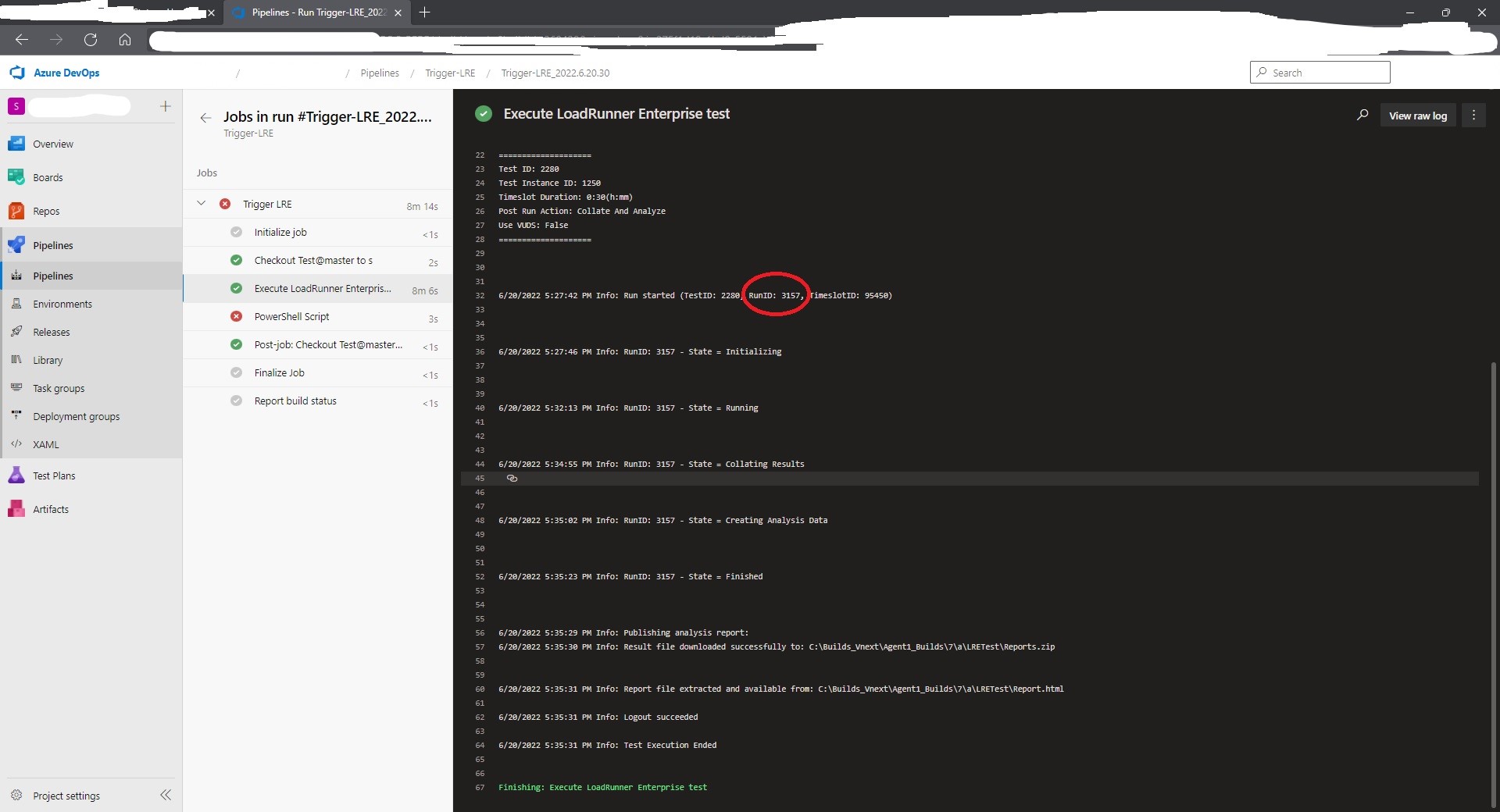Click the failed icon beside PowerShell Script
Screen dimensions: 1500x812
pyautogui.click(x=236, y=316)
